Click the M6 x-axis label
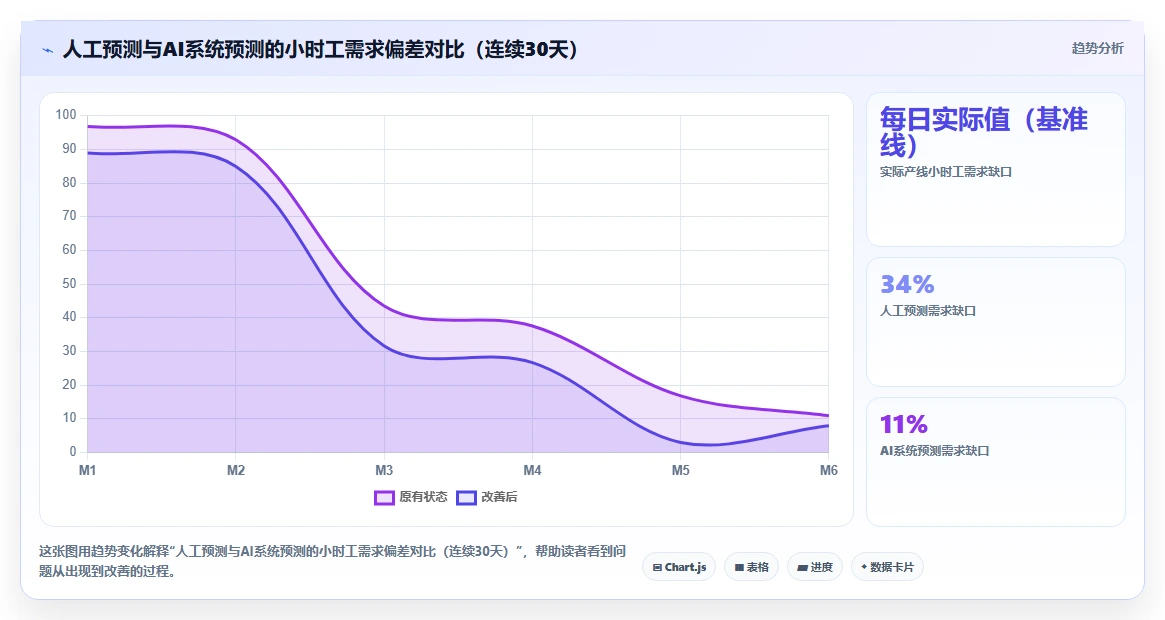The width and height of the screenshot is (1165, 620). tap(828, 471)
